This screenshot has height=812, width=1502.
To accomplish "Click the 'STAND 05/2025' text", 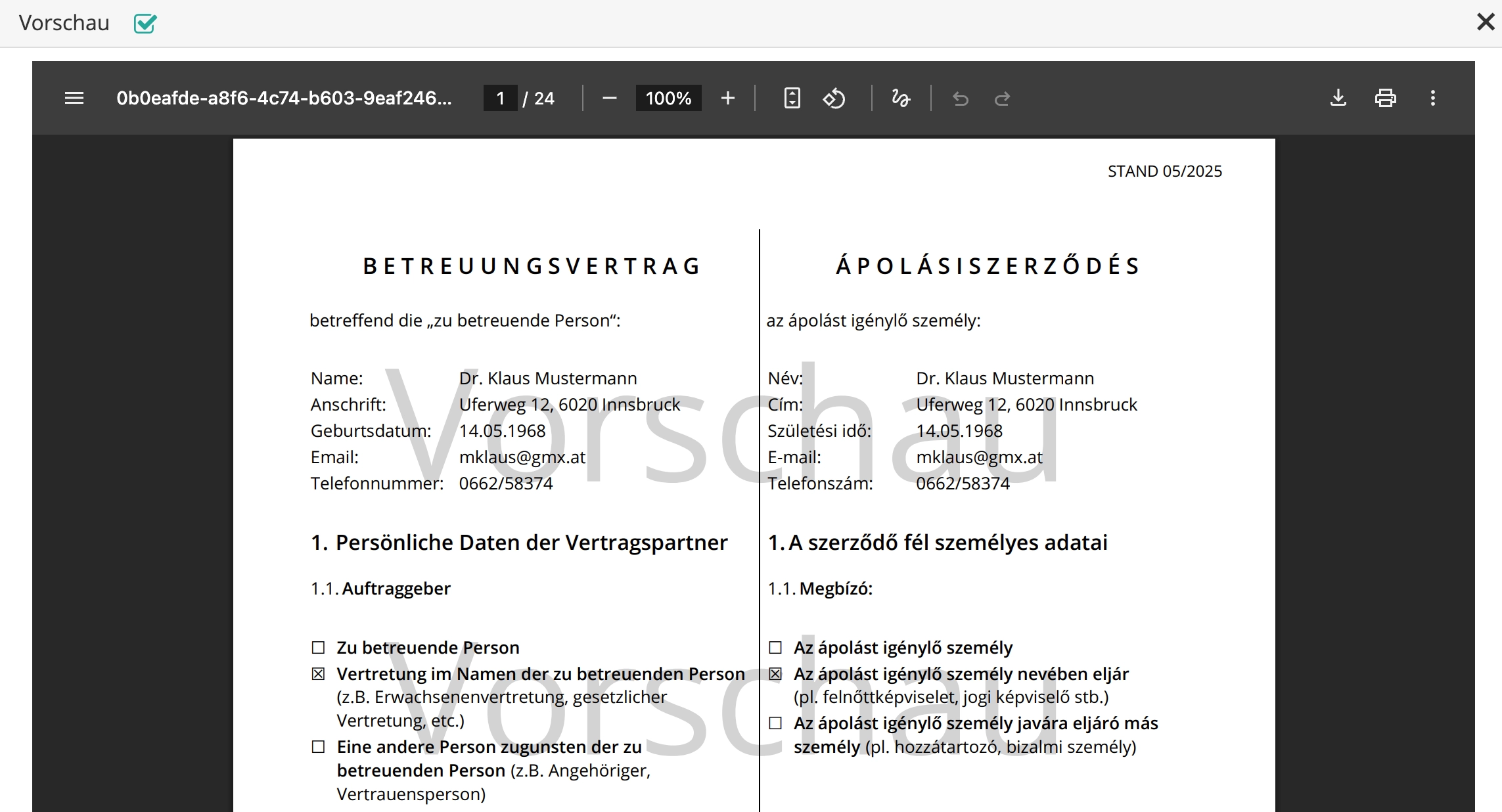I will (x=1165, y=171).
